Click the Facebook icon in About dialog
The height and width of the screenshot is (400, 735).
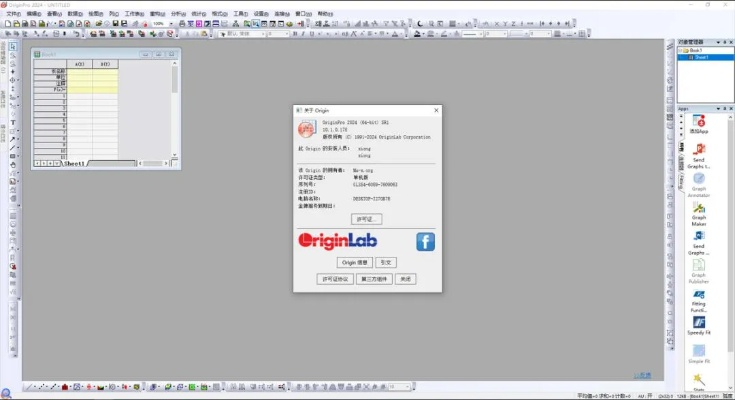pyautogui.click(x=425, y=241)
